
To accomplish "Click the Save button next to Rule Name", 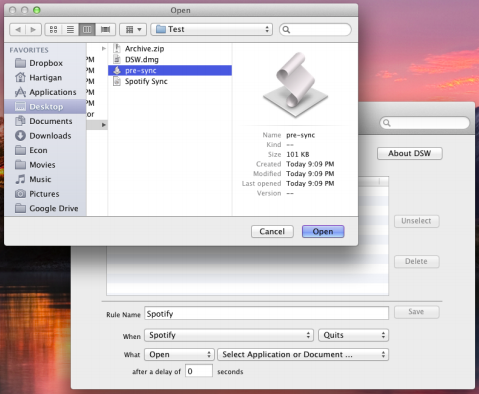I will pos(416,312).
